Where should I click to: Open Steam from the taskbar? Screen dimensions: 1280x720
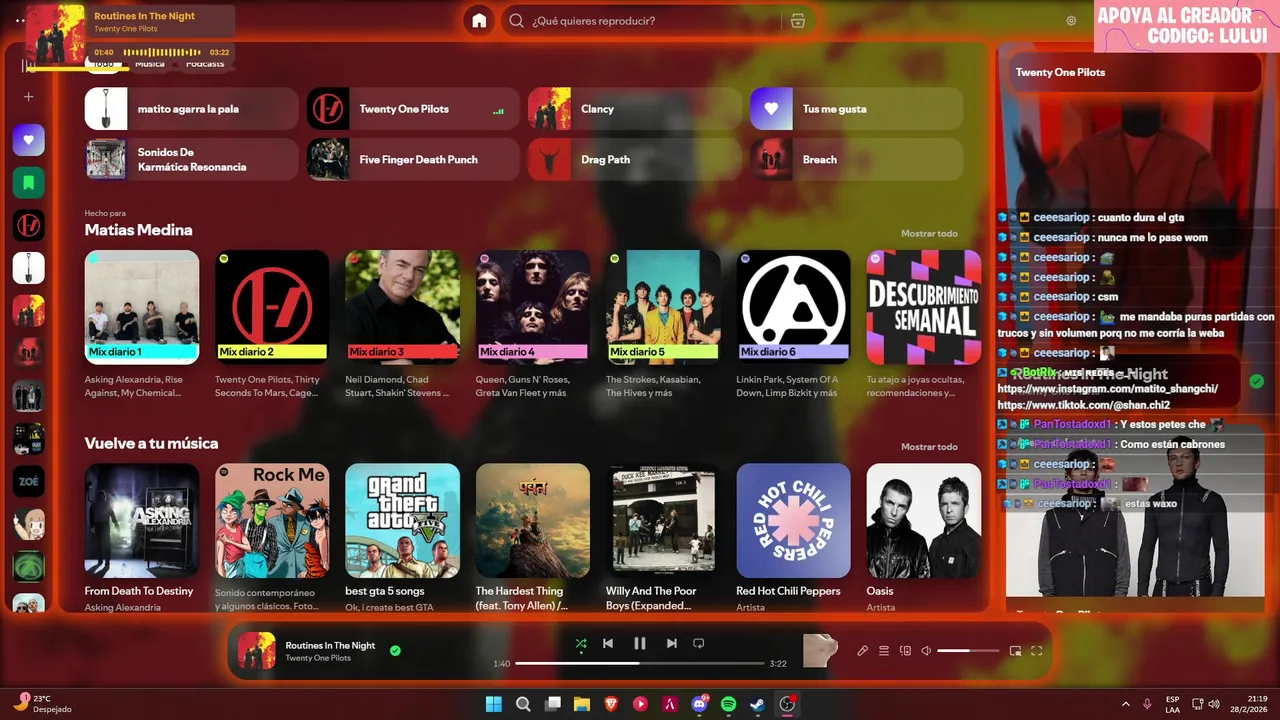coord(758,704)
